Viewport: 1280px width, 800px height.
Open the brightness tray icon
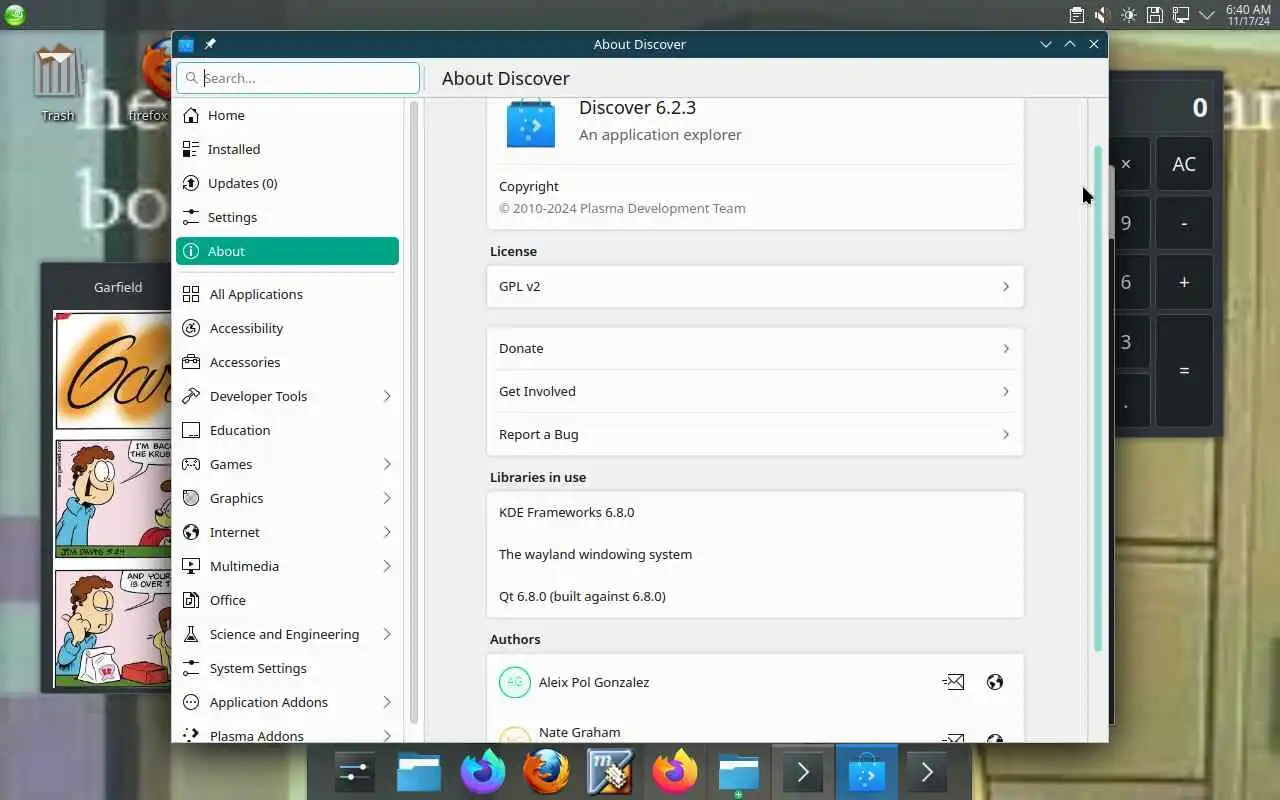pos(1128,15)
